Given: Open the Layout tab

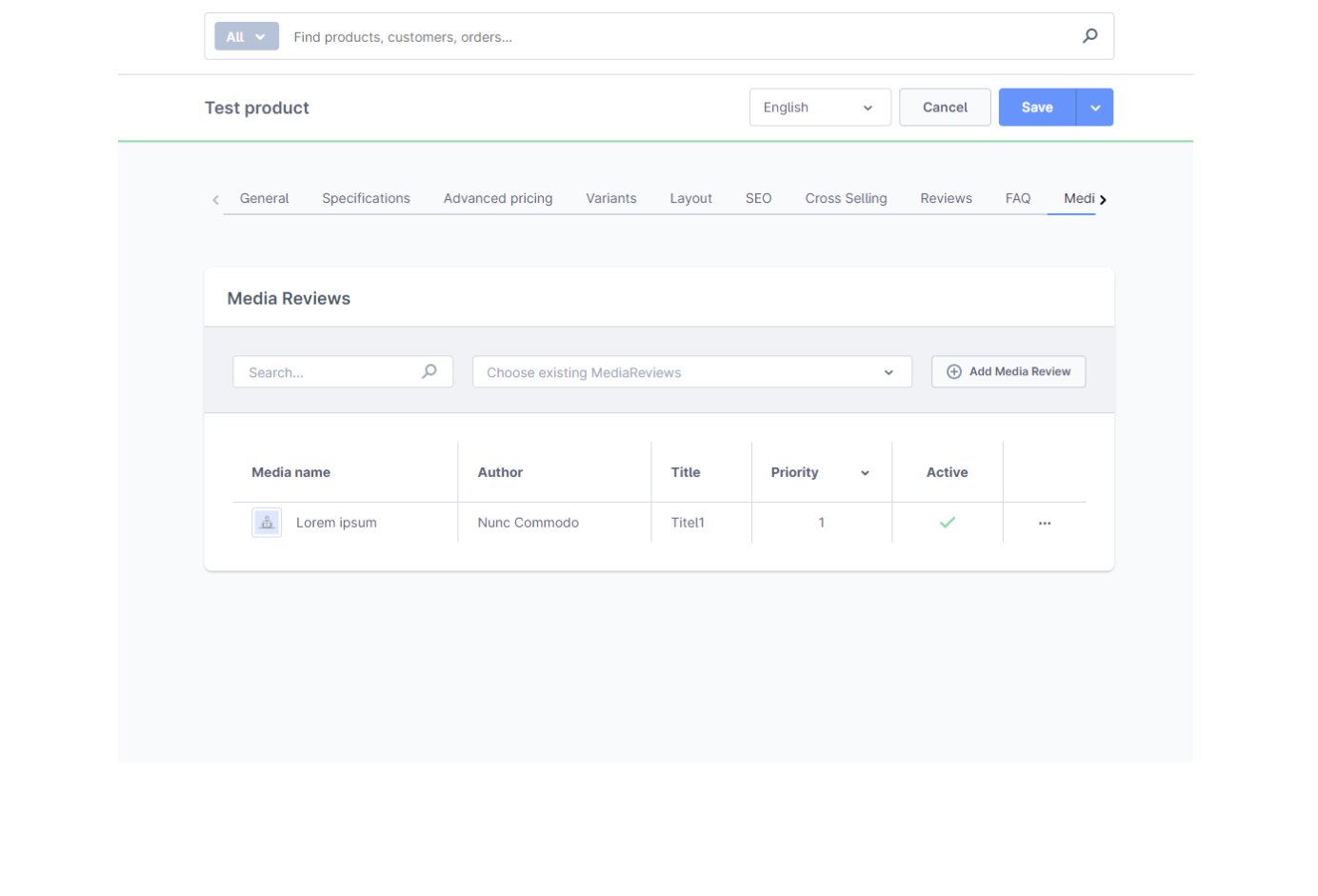Looking at the screenshot, I should point(690,198).
